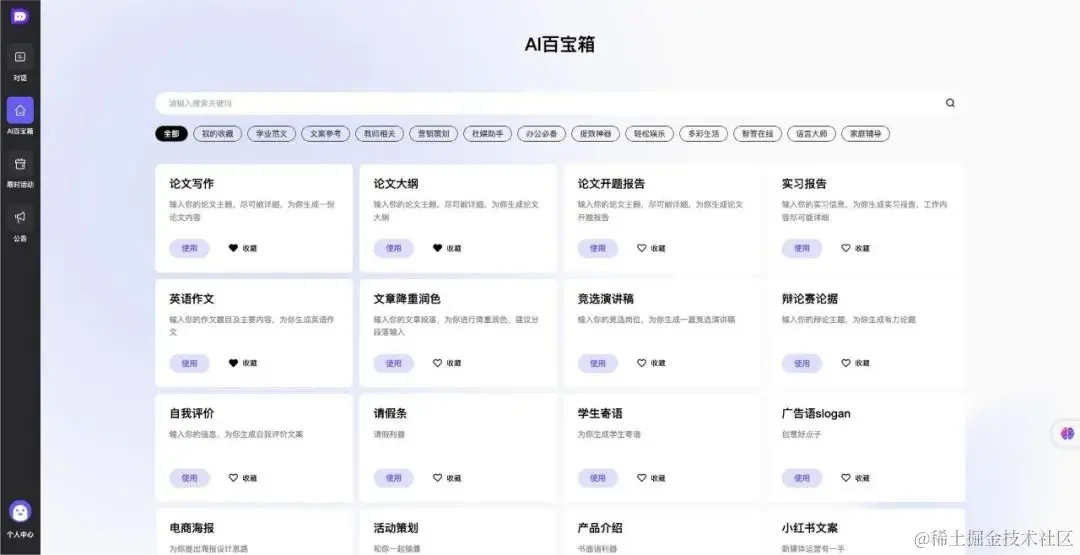
Task: Click 使用 on the 论文大纲 card
Action: coord(393,248)
